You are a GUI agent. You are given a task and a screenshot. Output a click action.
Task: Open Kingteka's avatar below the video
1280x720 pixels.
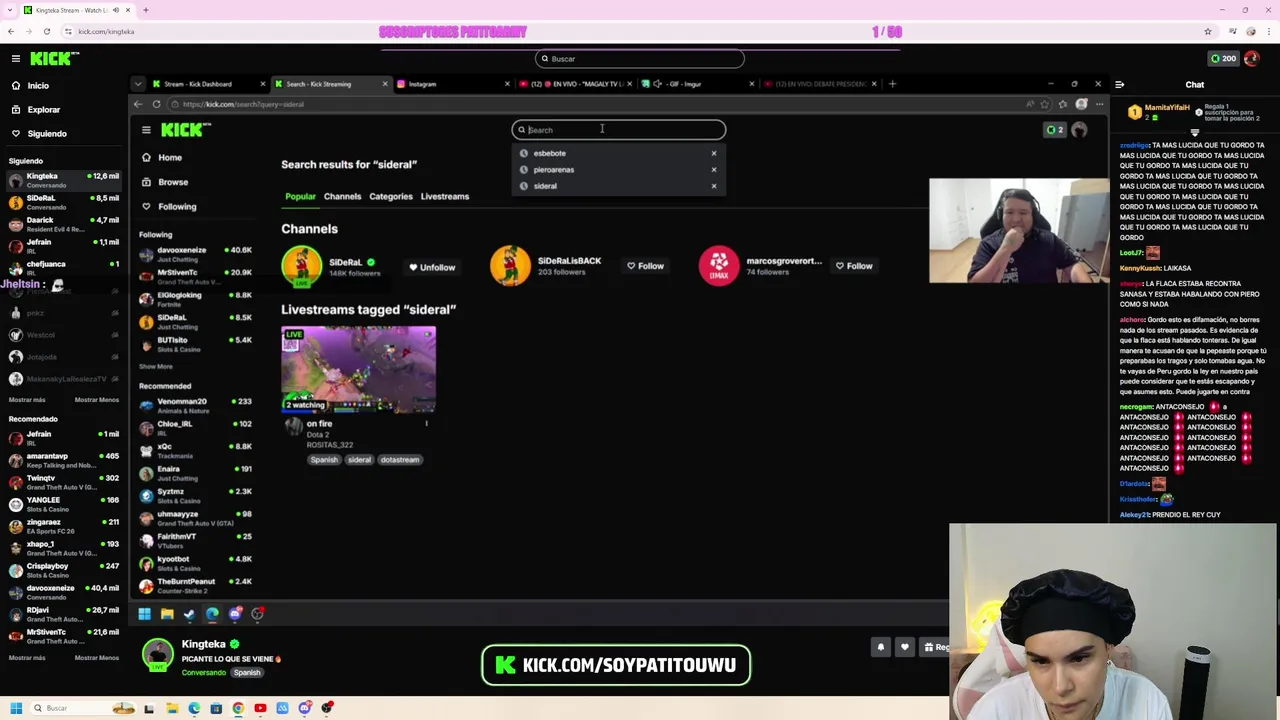(x=158, y=655)
